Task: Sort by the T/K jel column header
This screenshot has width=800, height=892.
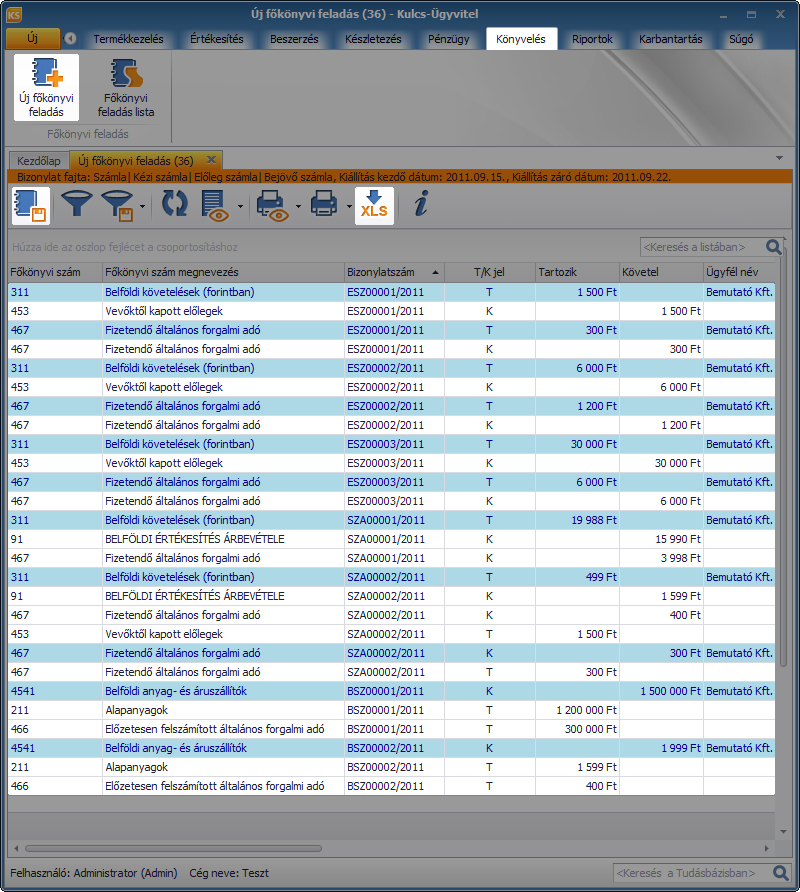Action: click(x=489, y=272)
